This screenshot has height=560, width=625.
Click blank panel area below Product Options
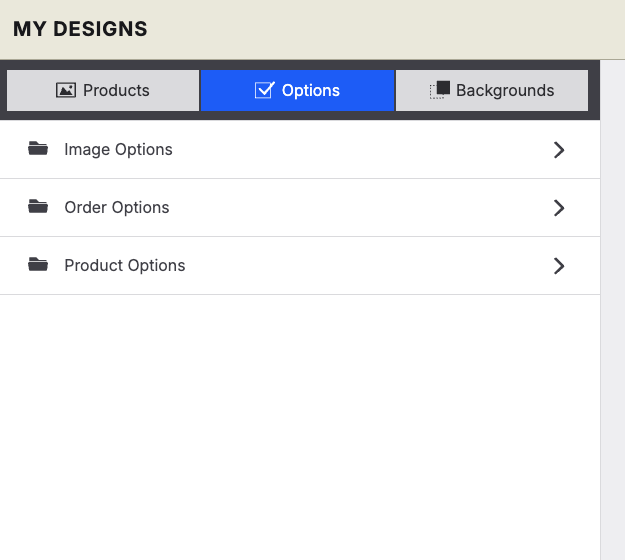[300, 427]
